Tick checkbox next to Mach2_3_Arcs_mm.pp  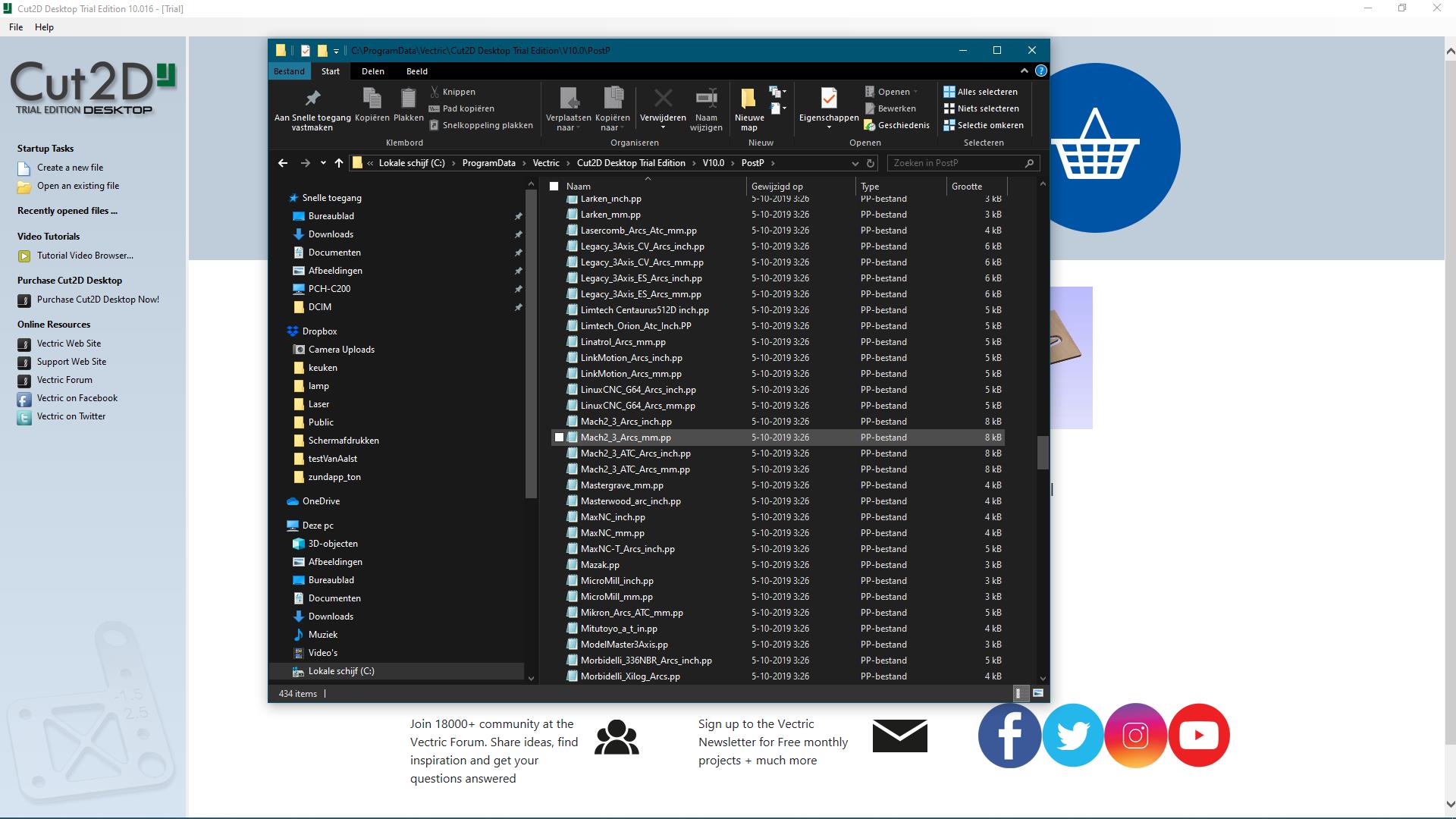(x=560, y=438)
